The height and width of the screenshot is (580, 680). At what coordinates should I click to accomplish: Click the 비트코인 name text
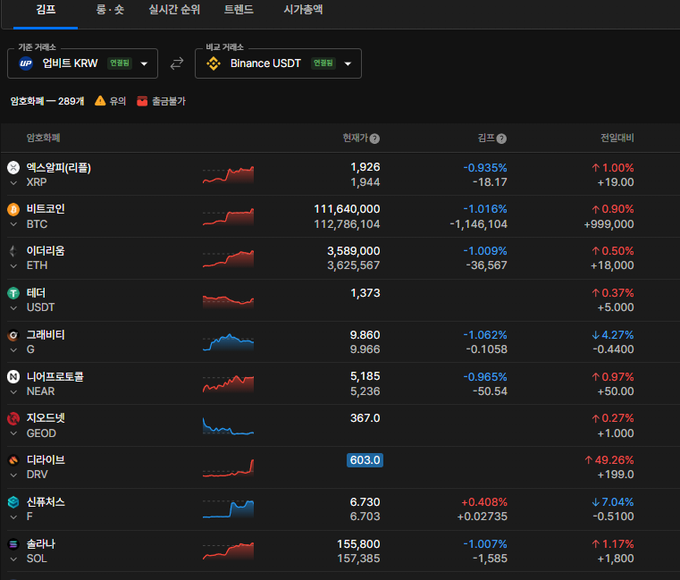click(46, 209)
